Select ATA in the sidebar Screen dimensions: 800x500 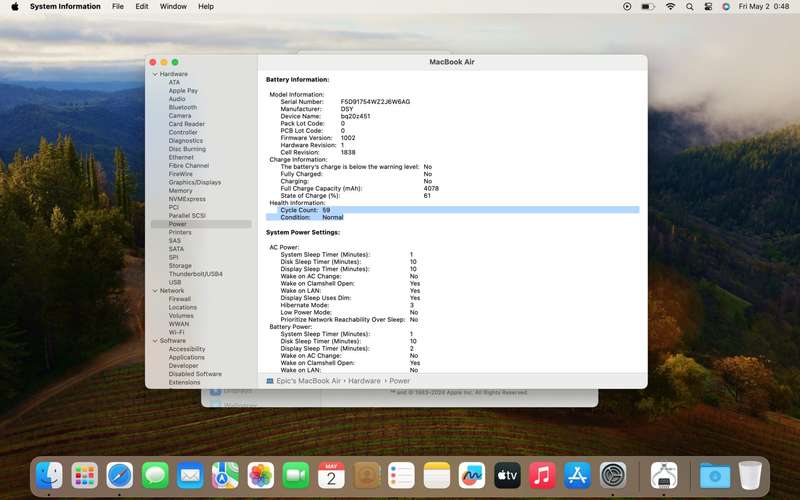pos(174,82)
